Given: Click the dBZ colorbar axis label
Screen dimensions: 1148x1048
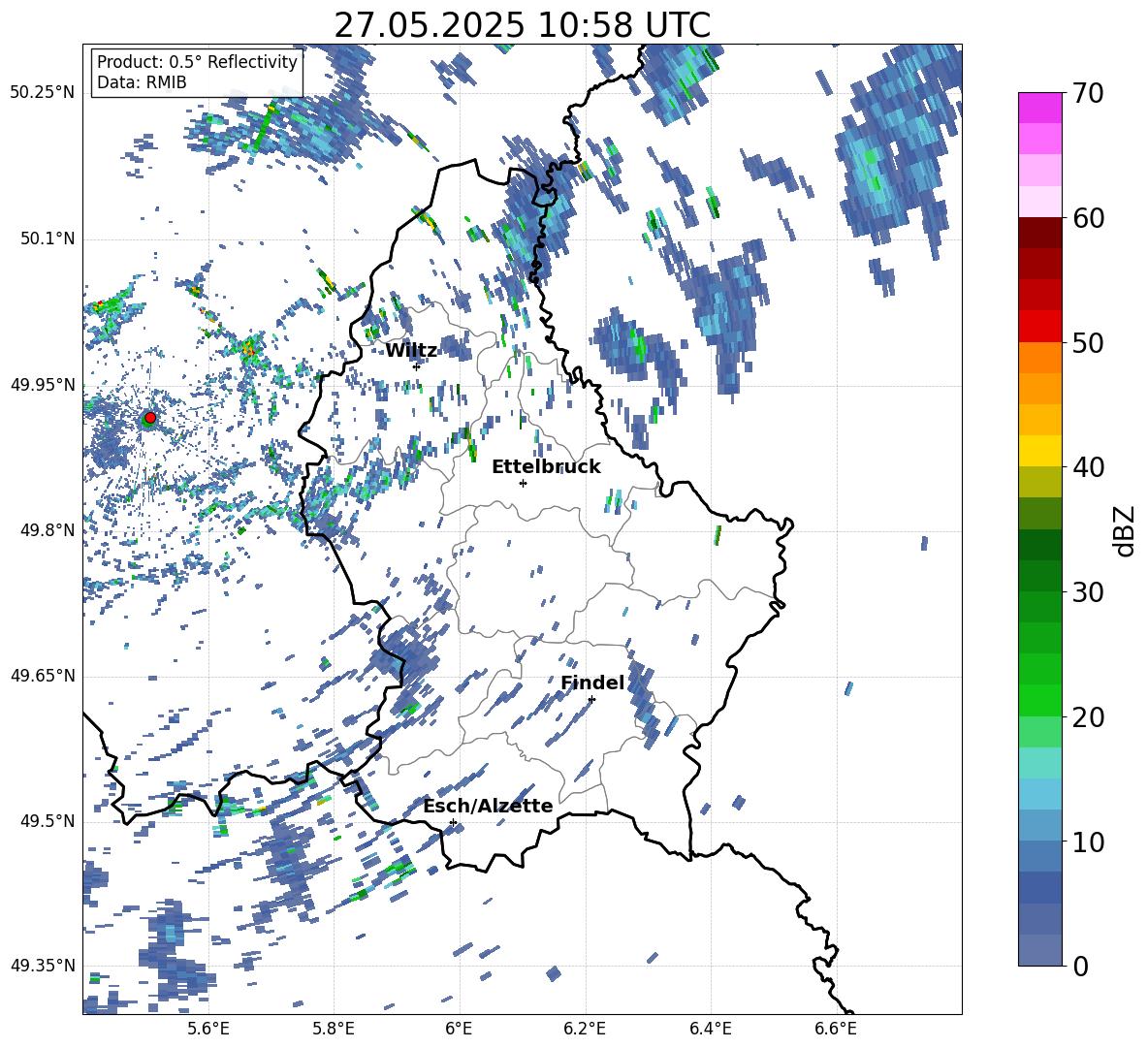Looking at the screenshot, I should [1126, 530].
